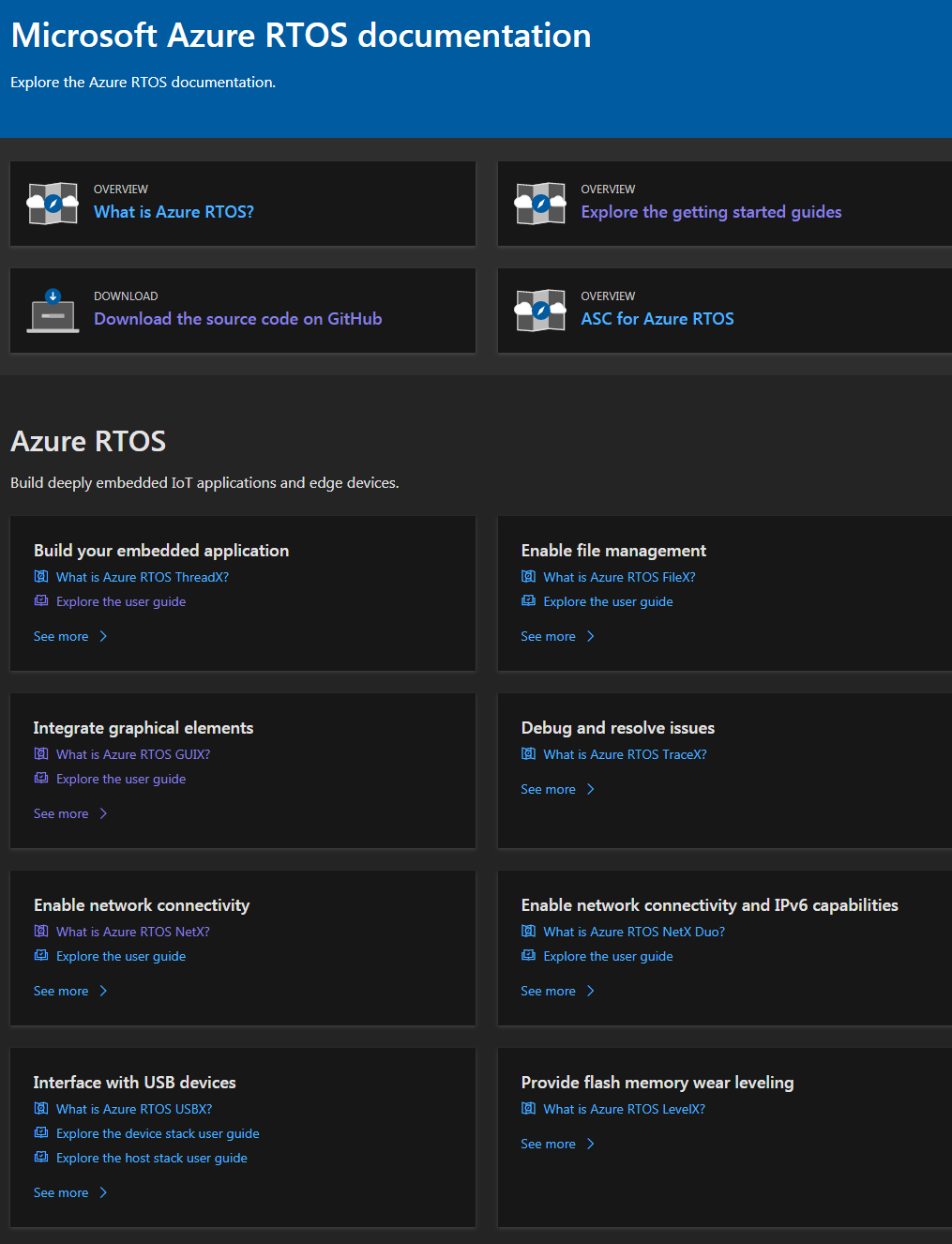Image resolution: width=952 pixels, height=1244 pixels.
Task: Click See more text in Interface with USB devices
Action: coord(61,1192)
